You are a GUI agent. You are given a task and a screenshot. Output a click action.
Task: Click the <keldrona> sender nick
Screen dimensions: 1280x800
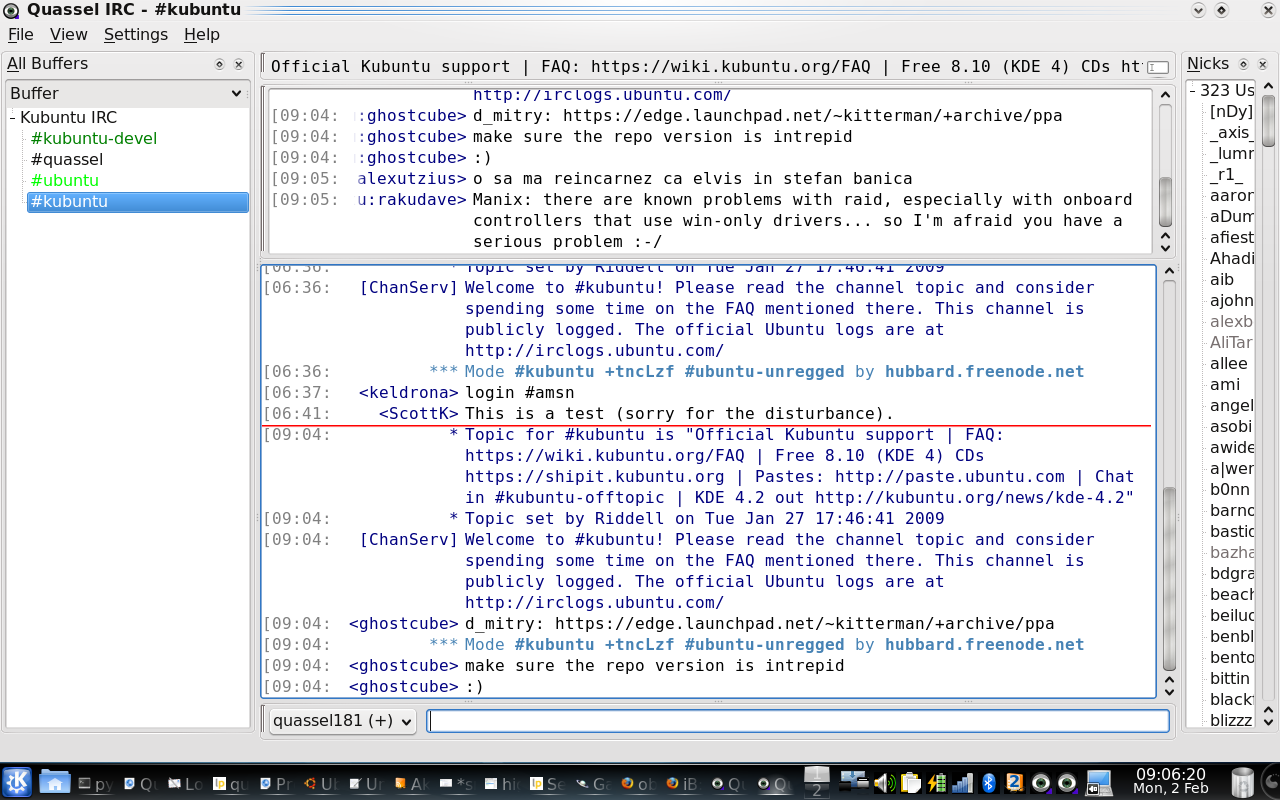click(409, 392)
